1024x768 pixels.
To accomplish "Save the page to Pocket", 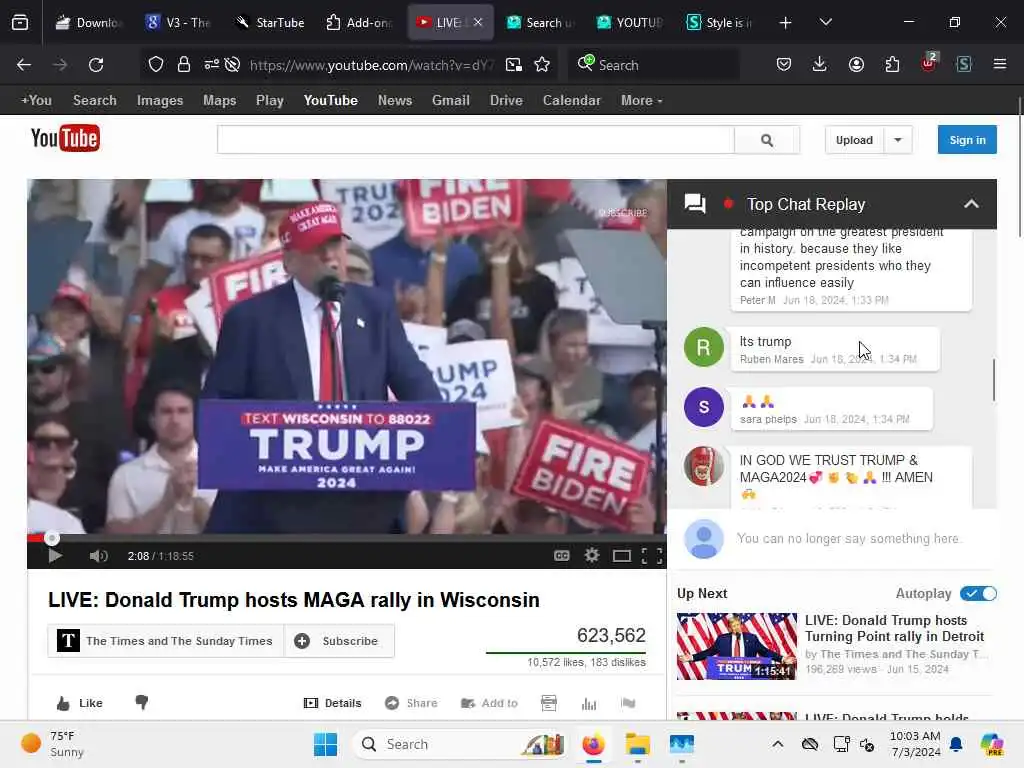I will pos(784,64).
